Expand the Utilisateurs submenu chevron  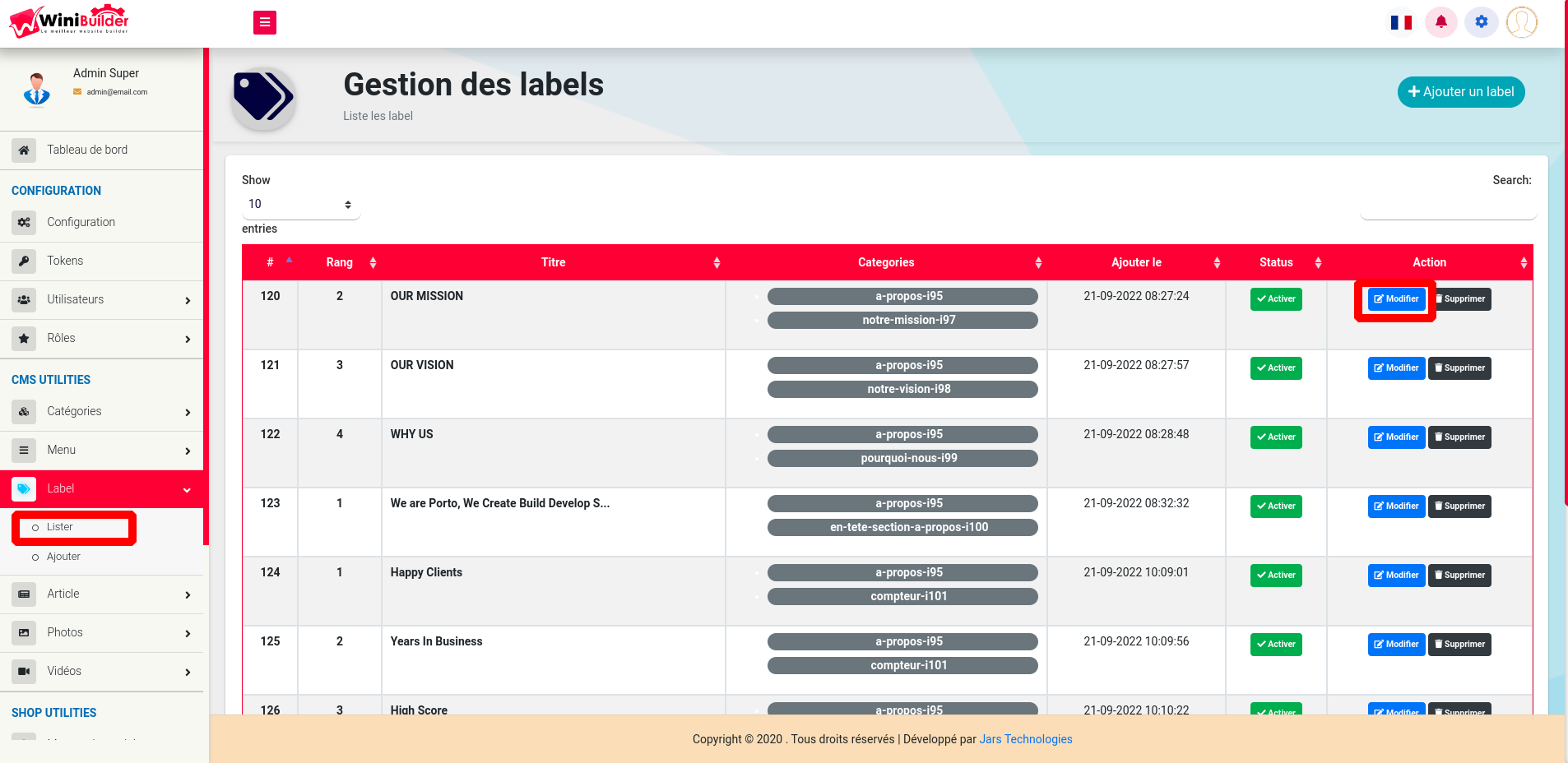[x=188, y=301]
